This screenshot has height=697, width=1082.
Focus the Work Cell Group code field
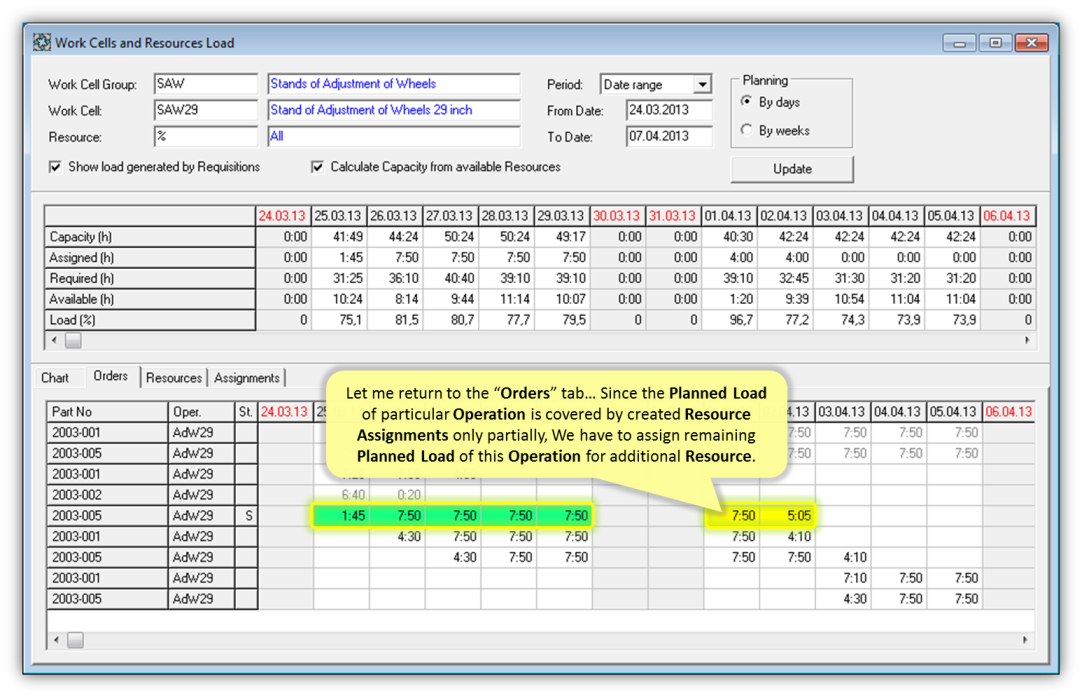coord(206,84)
